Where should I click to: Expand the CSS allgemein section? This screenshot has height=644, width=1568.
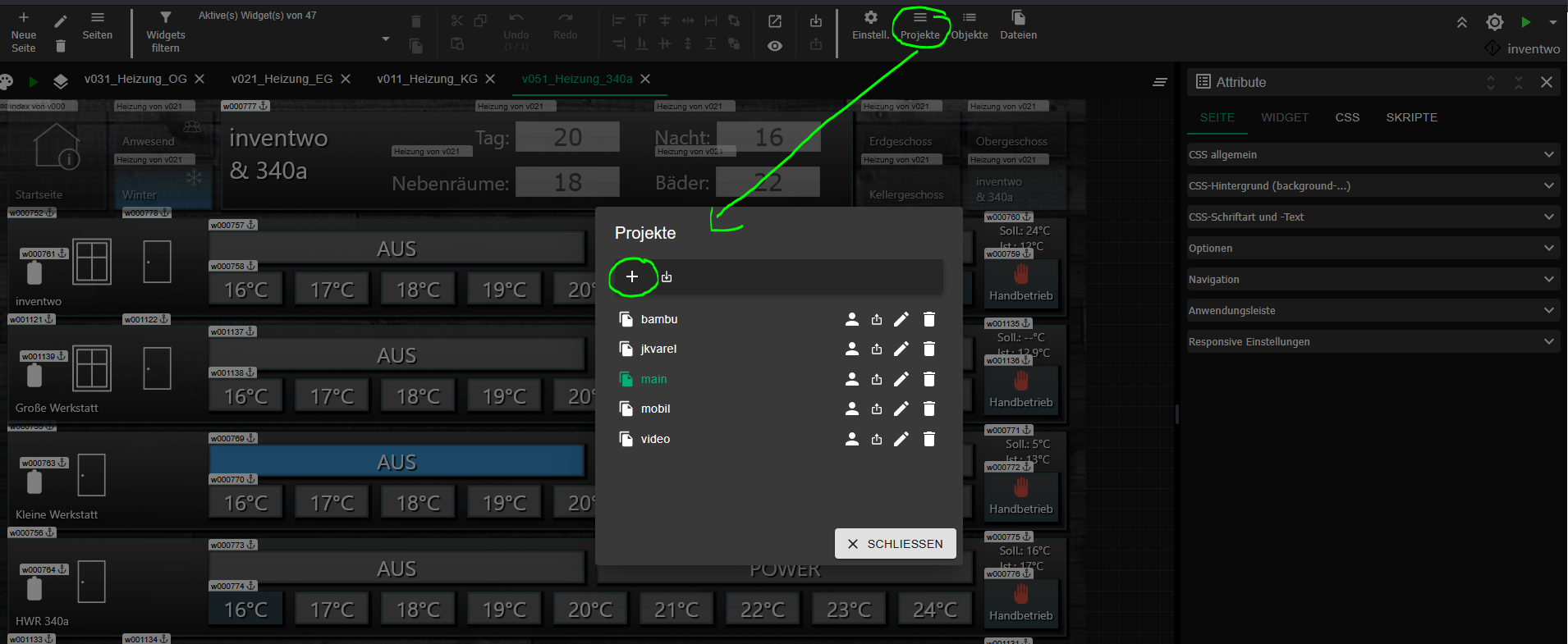1373,154
